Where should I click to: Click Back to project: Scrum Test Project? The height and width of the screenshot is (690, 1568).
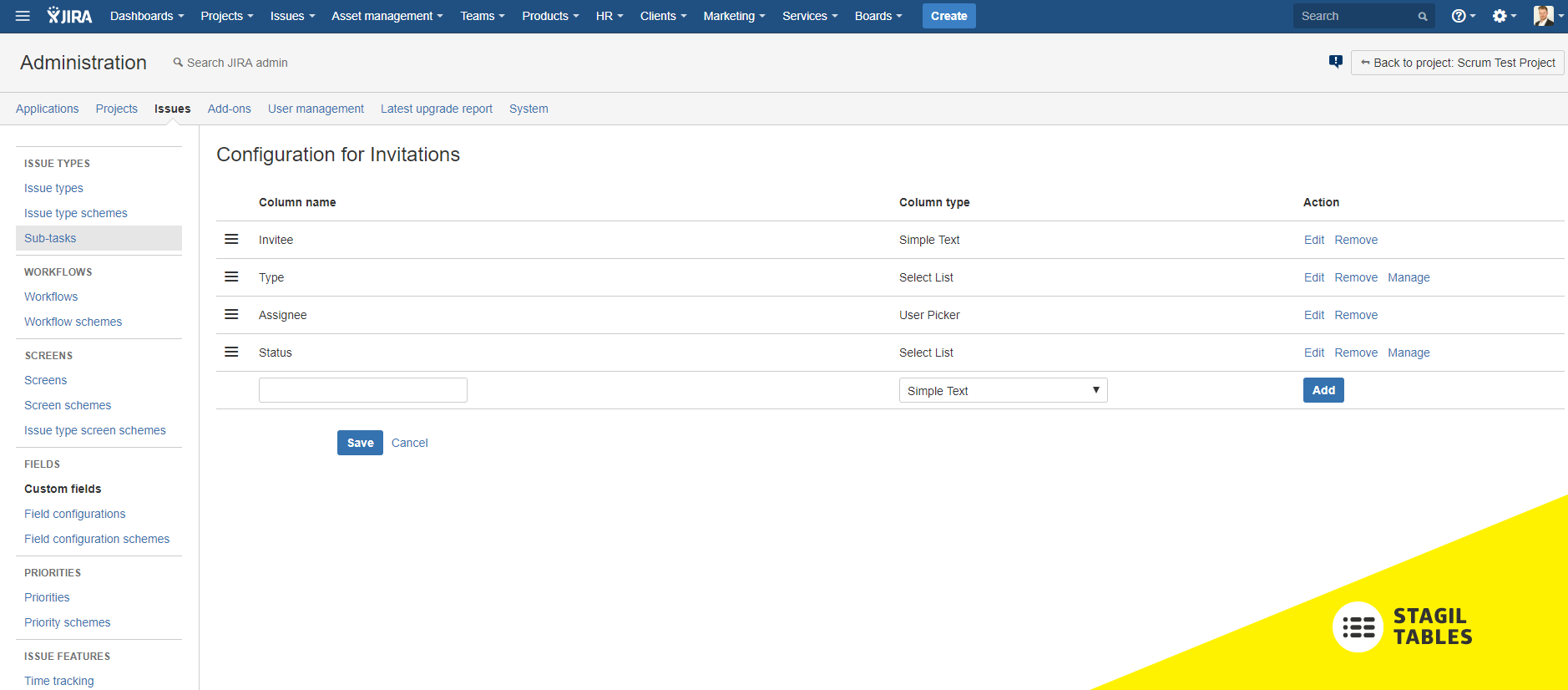(1457, 63)
